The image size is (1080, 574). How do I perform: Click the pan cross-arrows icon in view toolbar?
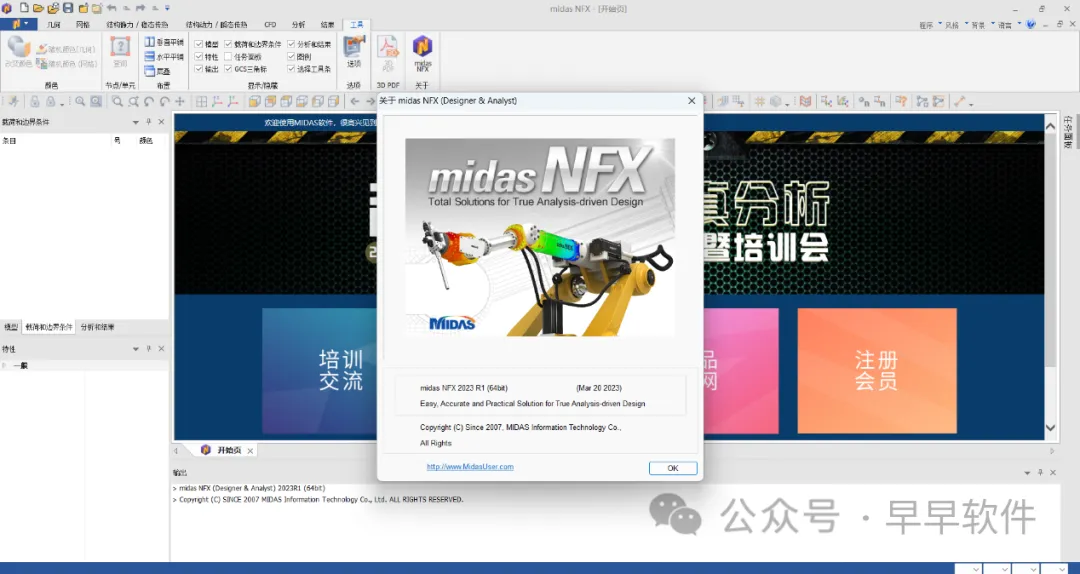pos(180,102)
